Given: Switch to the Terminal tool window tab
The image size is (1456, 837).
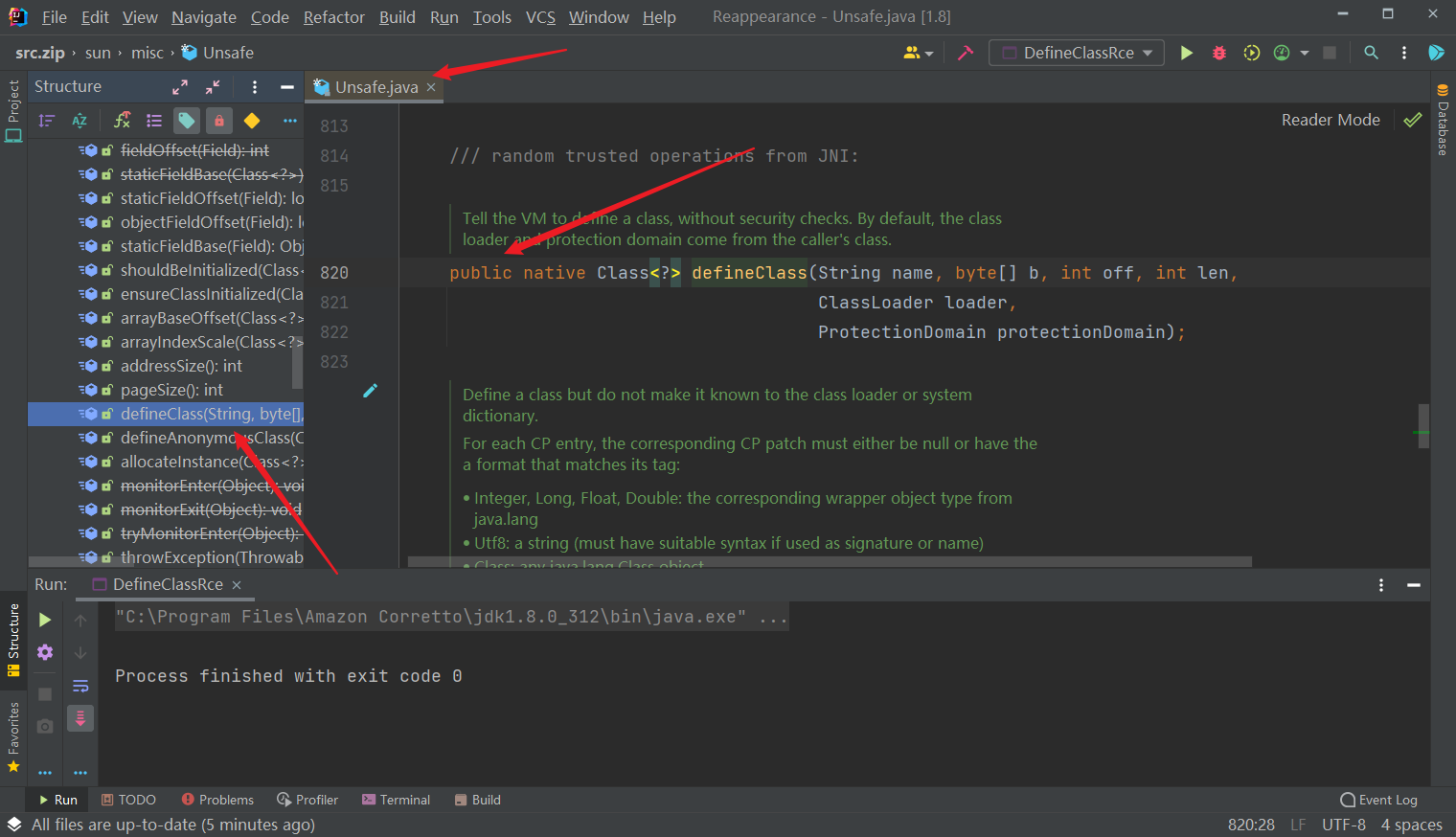Looking at the screenshot, I should point(396,800).
